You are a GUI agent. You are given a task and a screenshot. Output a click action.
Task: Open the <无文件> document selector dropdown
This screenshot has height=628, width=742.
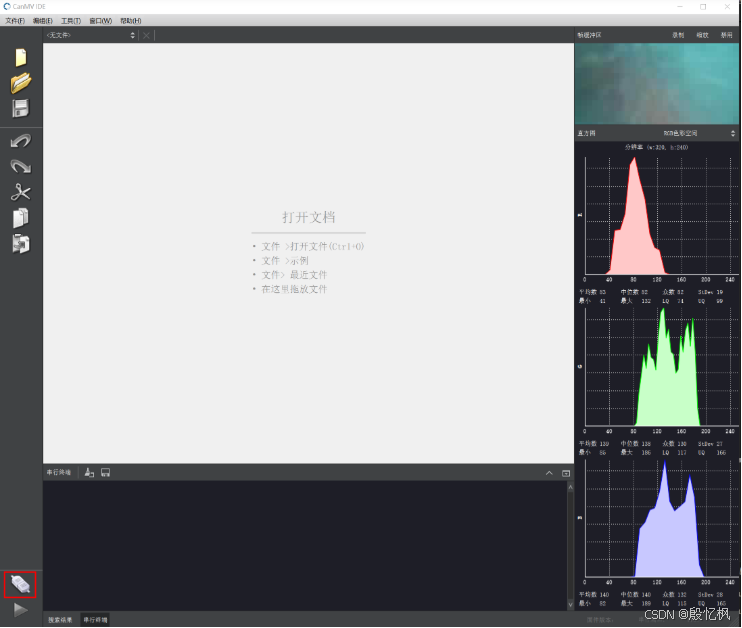90,35
